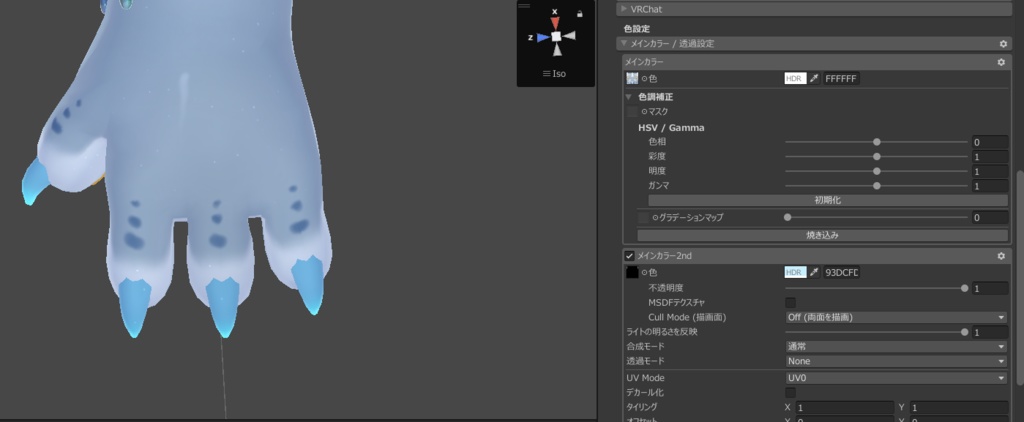
Task: Click the ガンマ slider handle
Action: point(876,186)
